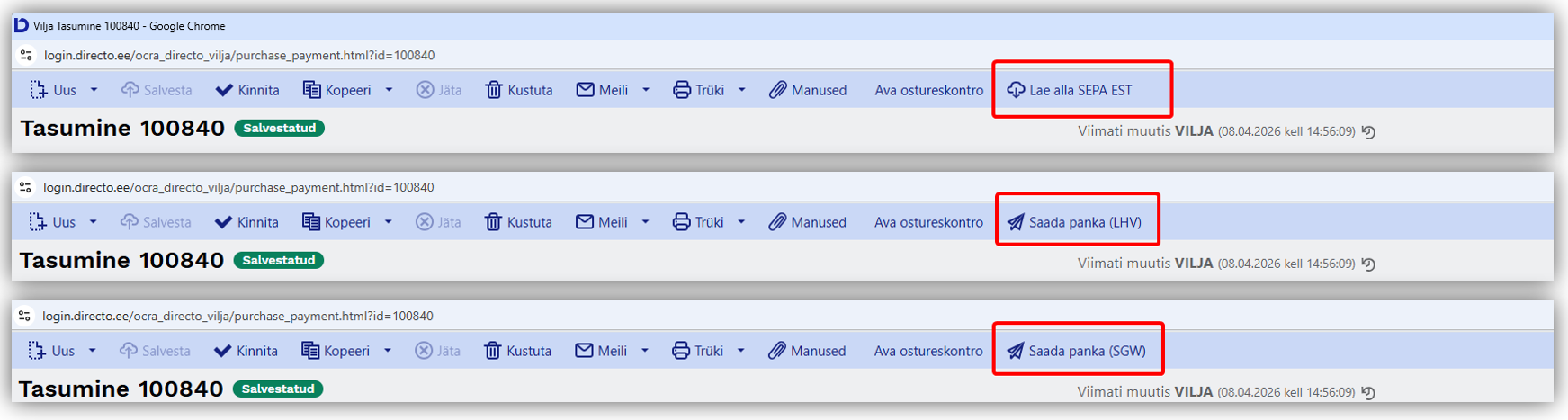
Task: Expand Kopeeri dropdown arrow in LHV toolbar
Action: point(389,222)
